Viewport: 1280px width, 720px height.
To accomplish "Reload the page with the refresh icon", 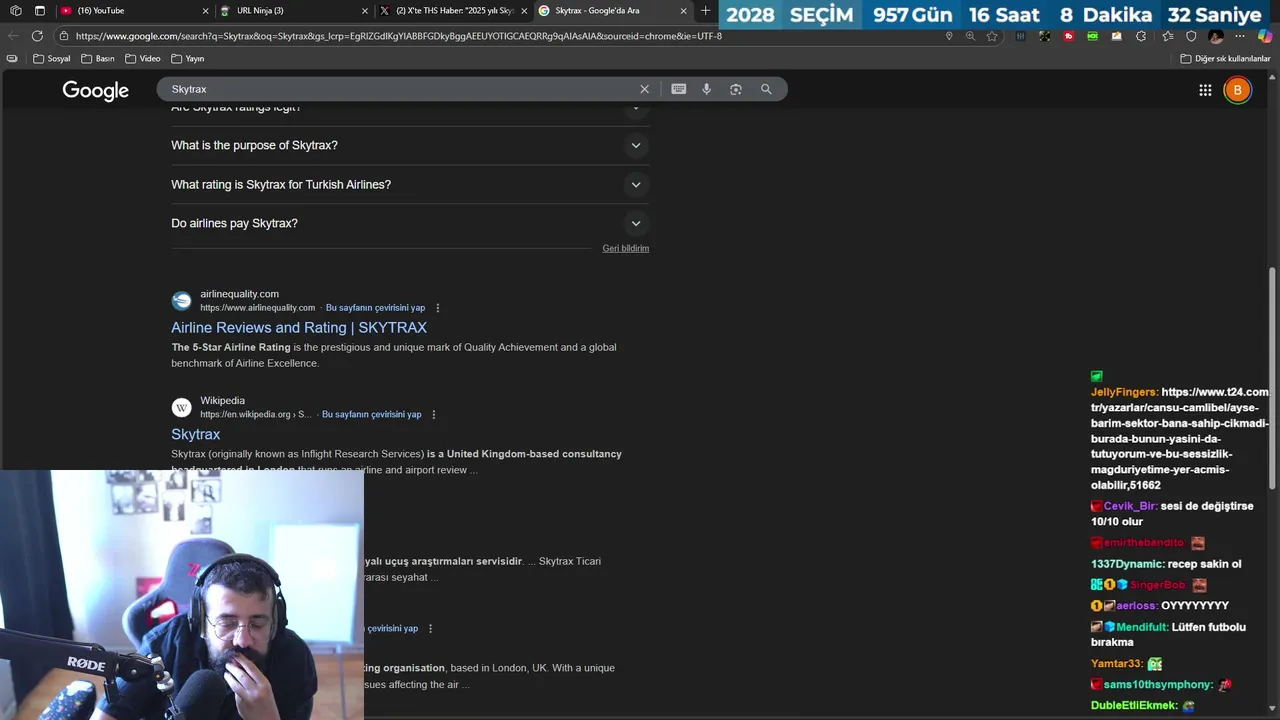I will [x=37, y=36].
